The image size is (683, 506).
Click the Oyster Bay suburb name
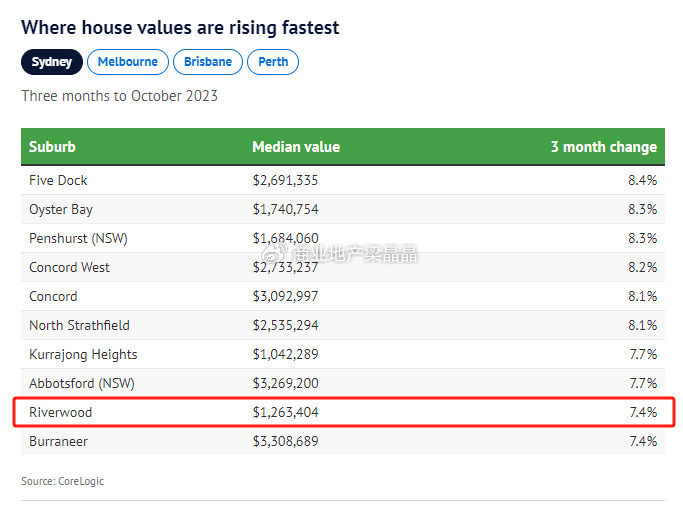pyautogui.click(x=61, y=209)
